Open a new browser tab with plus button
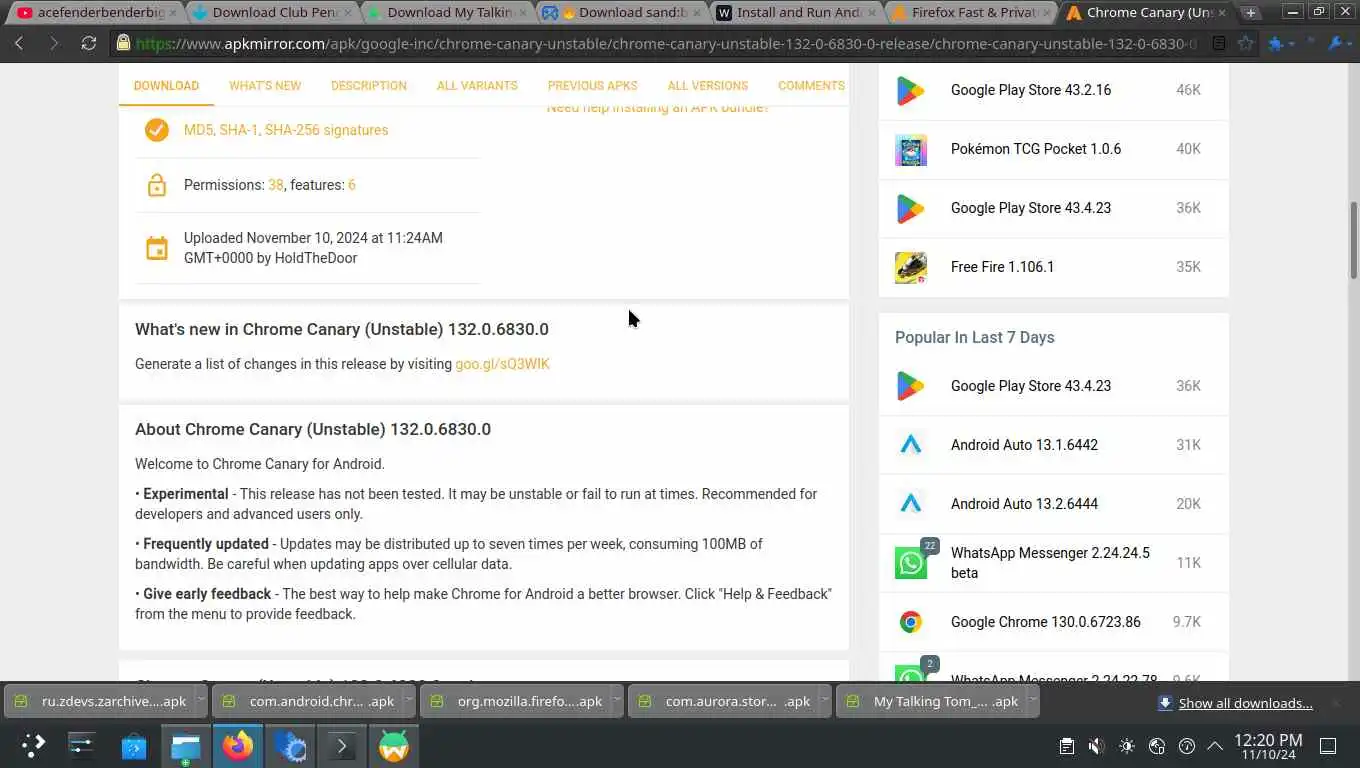 1250,13
